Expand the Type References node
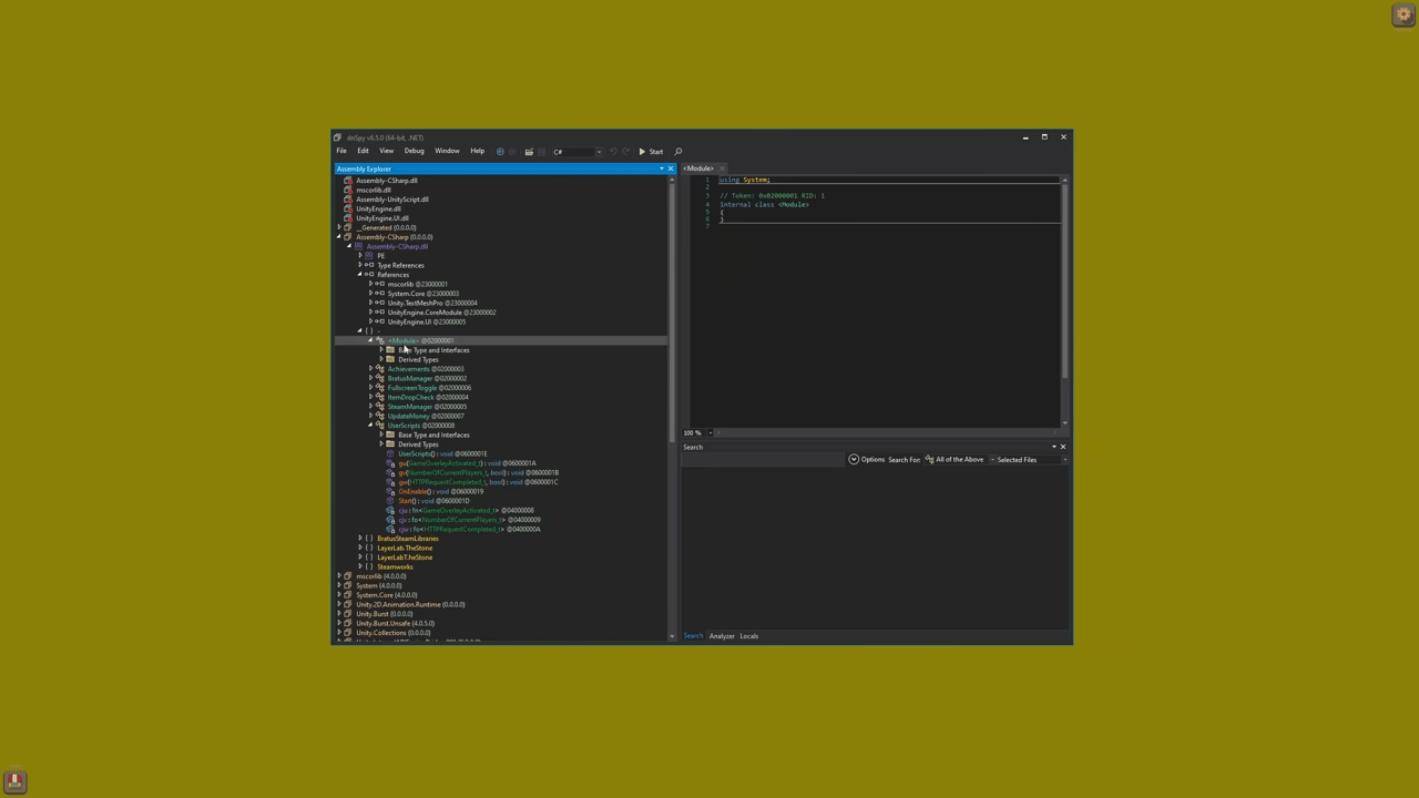 pos(360,265)
